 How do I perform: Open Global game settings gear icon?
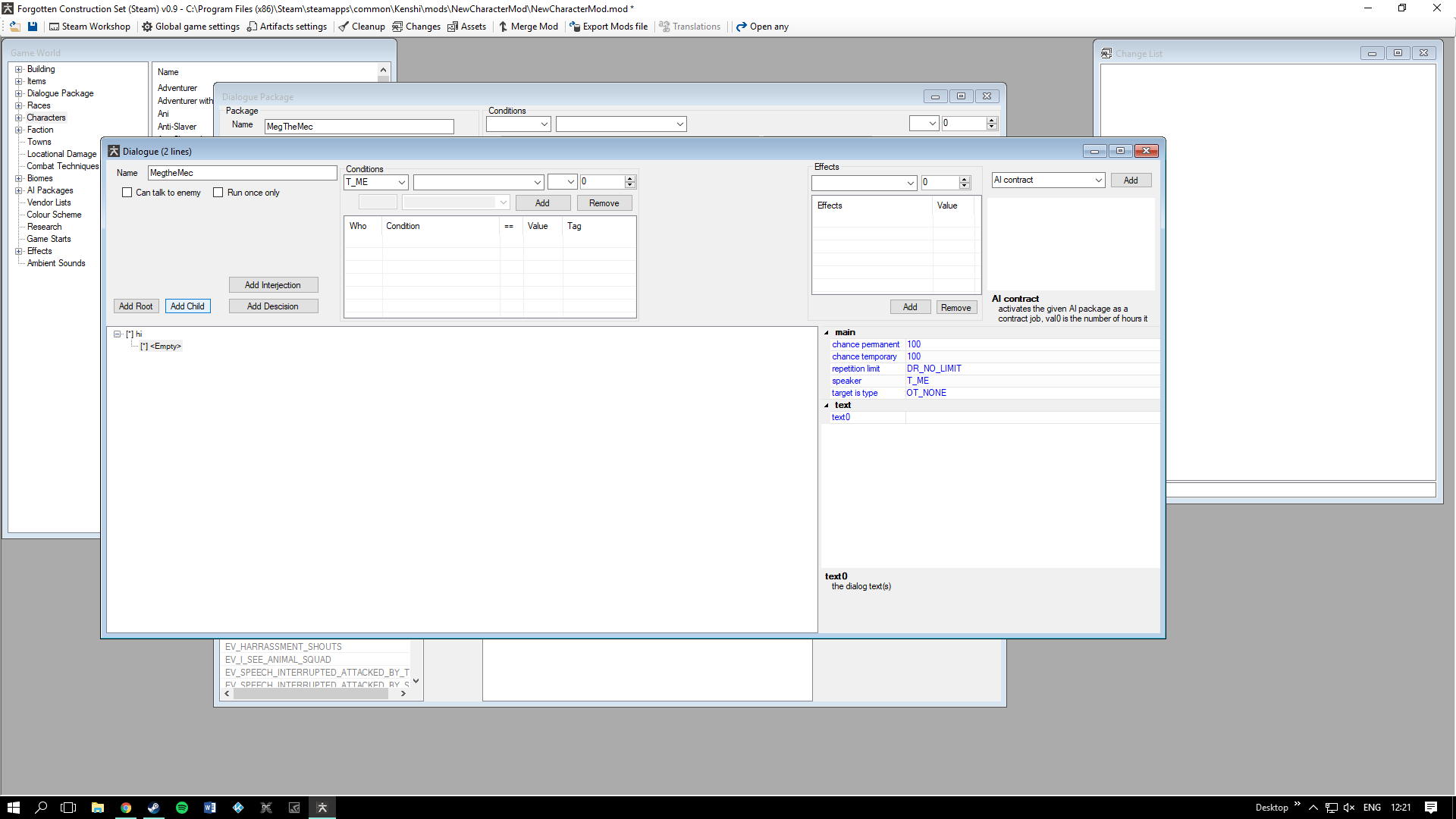pos(147,27)
